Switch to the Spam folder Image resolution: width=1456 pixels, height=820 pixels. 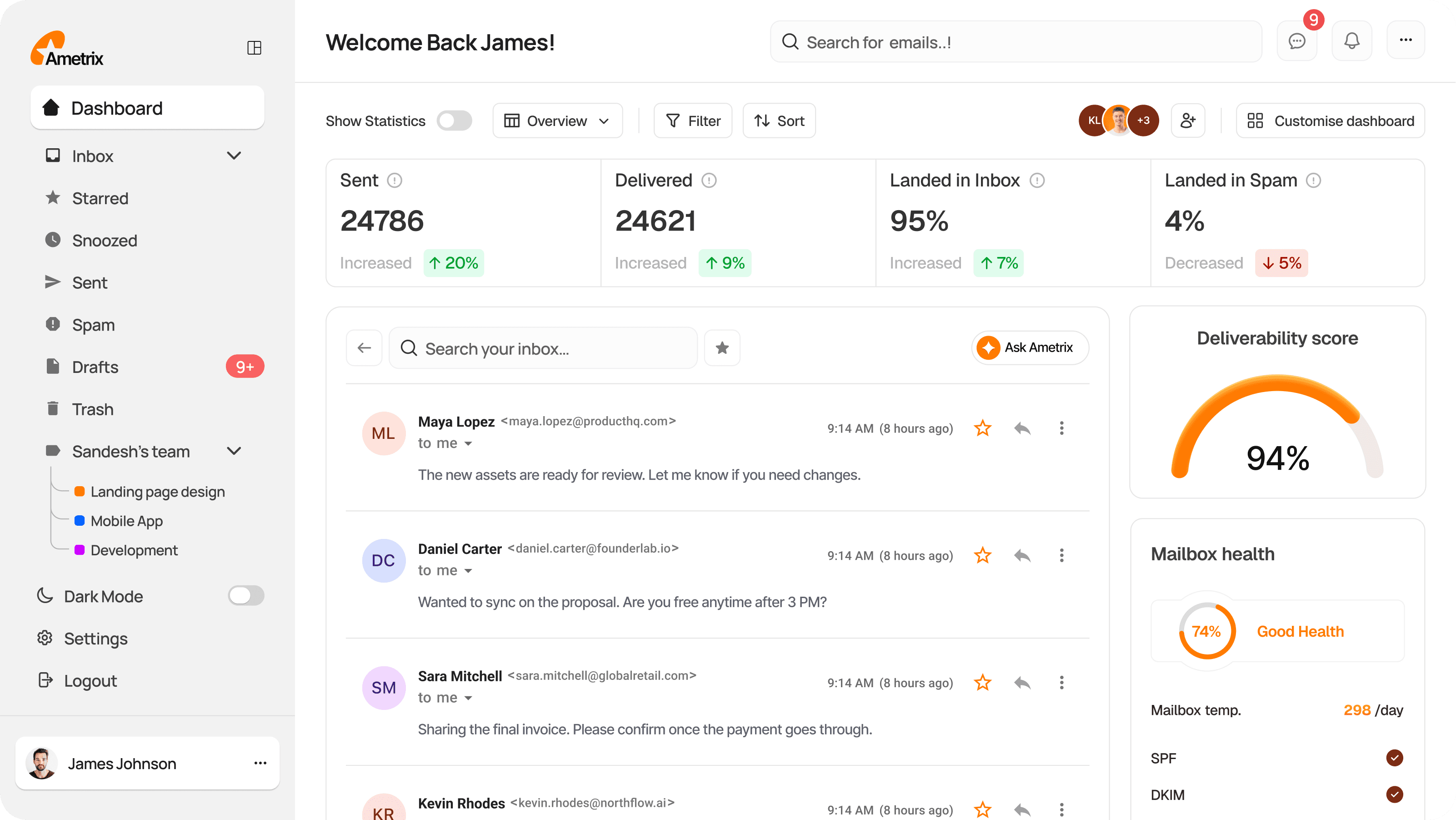pyautogui.click(x=94, y=324)
